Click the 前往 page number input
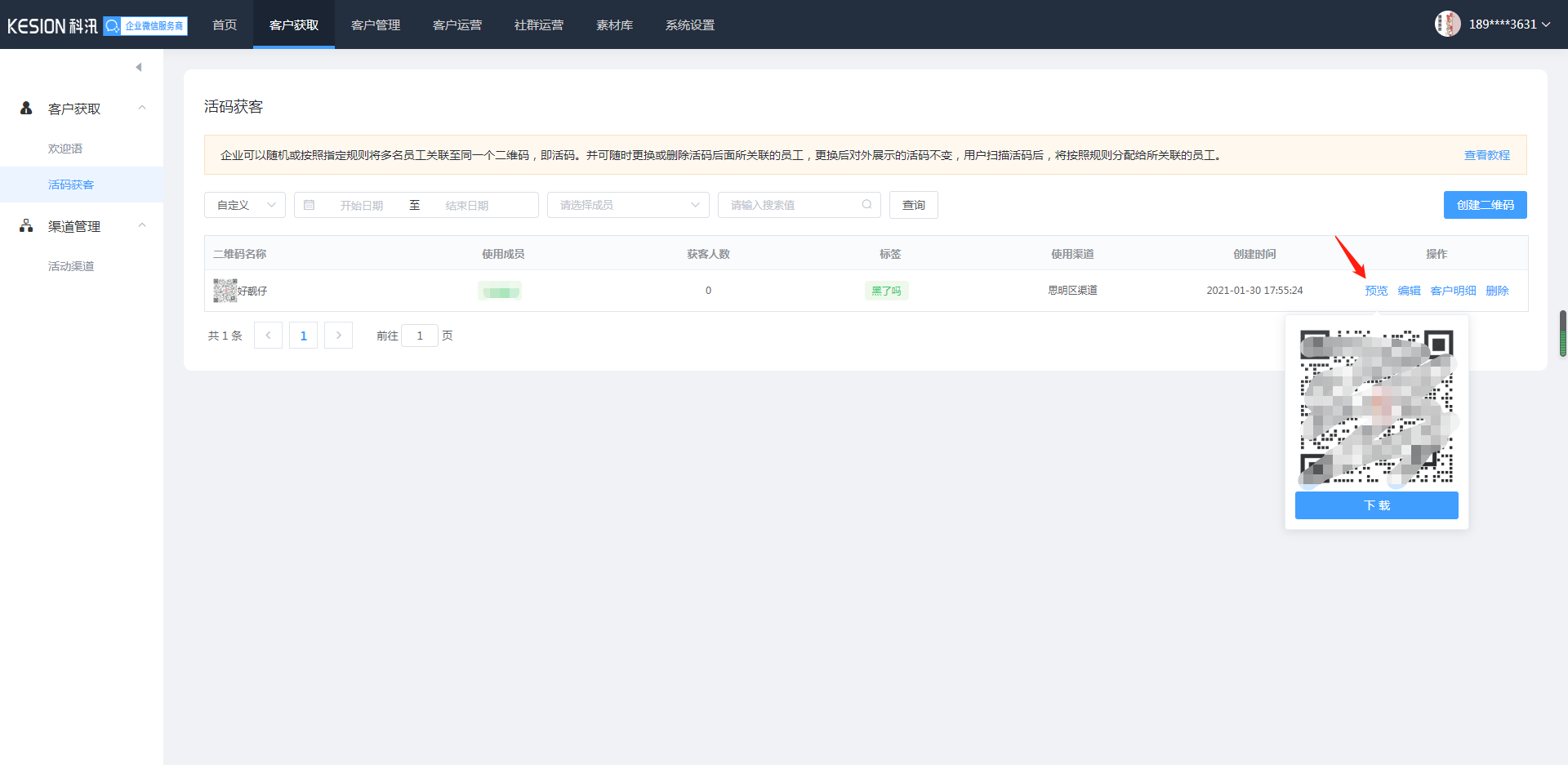 [x=420, y=336]
